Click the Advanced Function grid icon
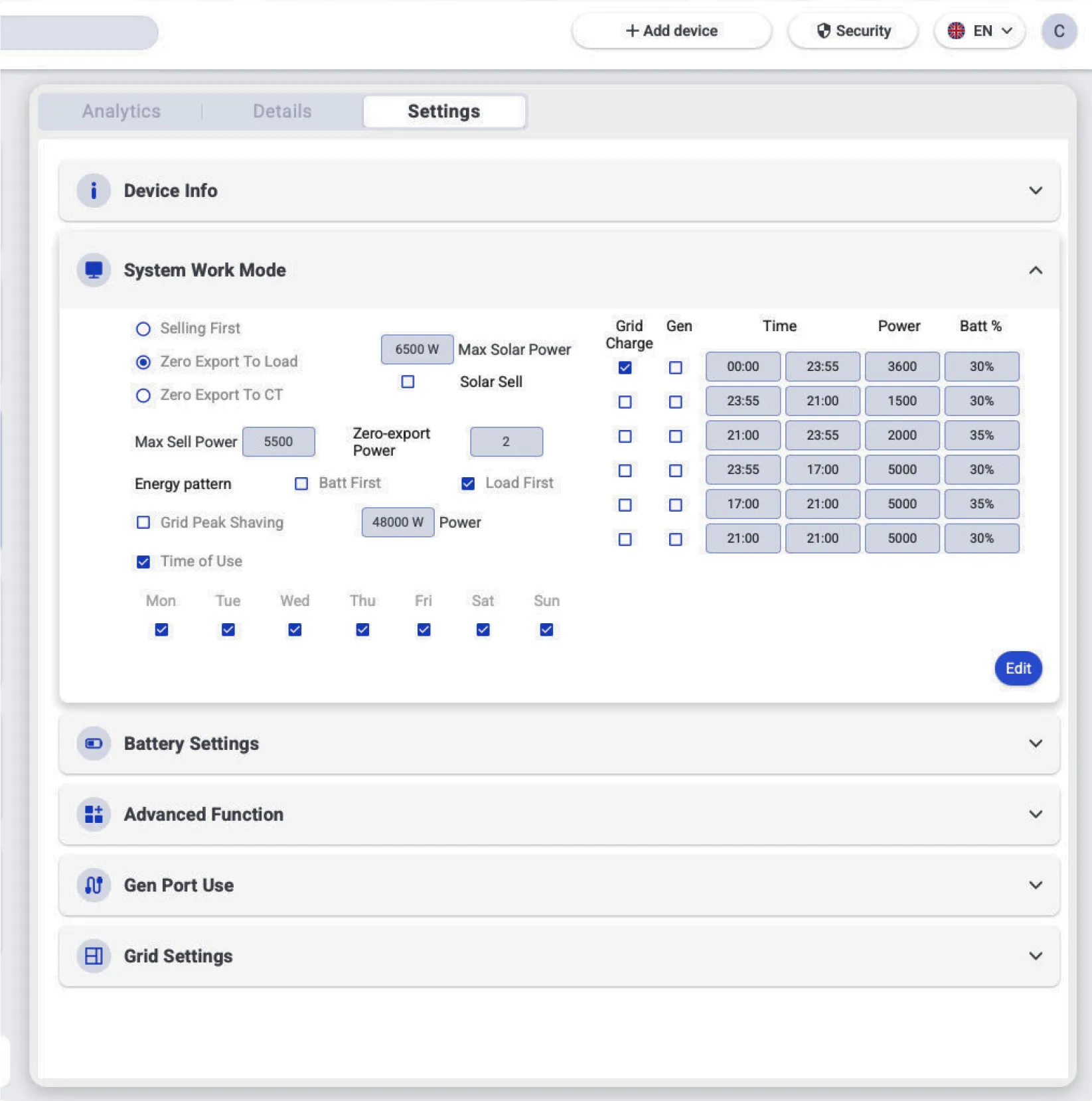The width and height of the screenshot is (1092, 1101). (x=94, y=814)
